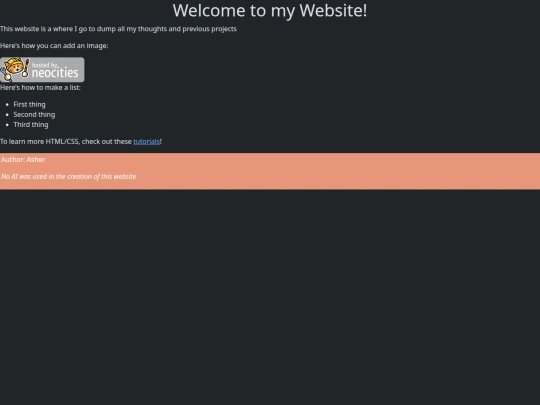Click the hosted by neocities badge image
540x405 pixels.
pyautogui.click(x=42, y=70)
